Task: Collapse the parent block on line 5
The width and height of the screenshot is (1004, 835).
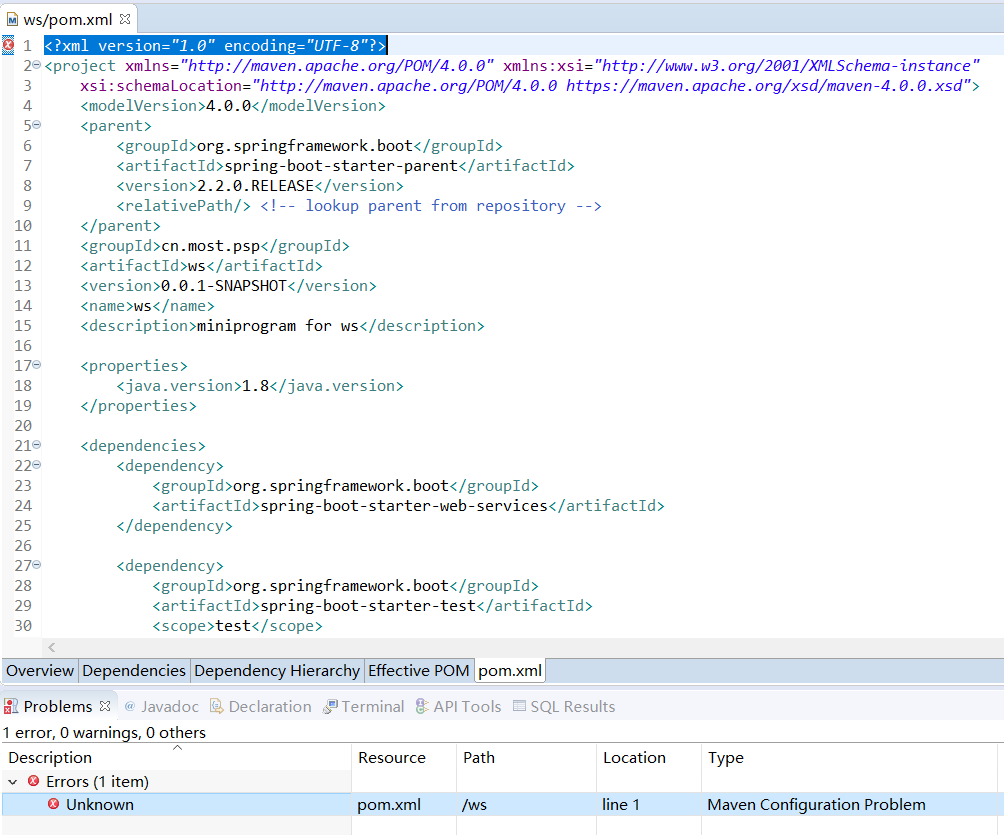Action: click(35, 124)
